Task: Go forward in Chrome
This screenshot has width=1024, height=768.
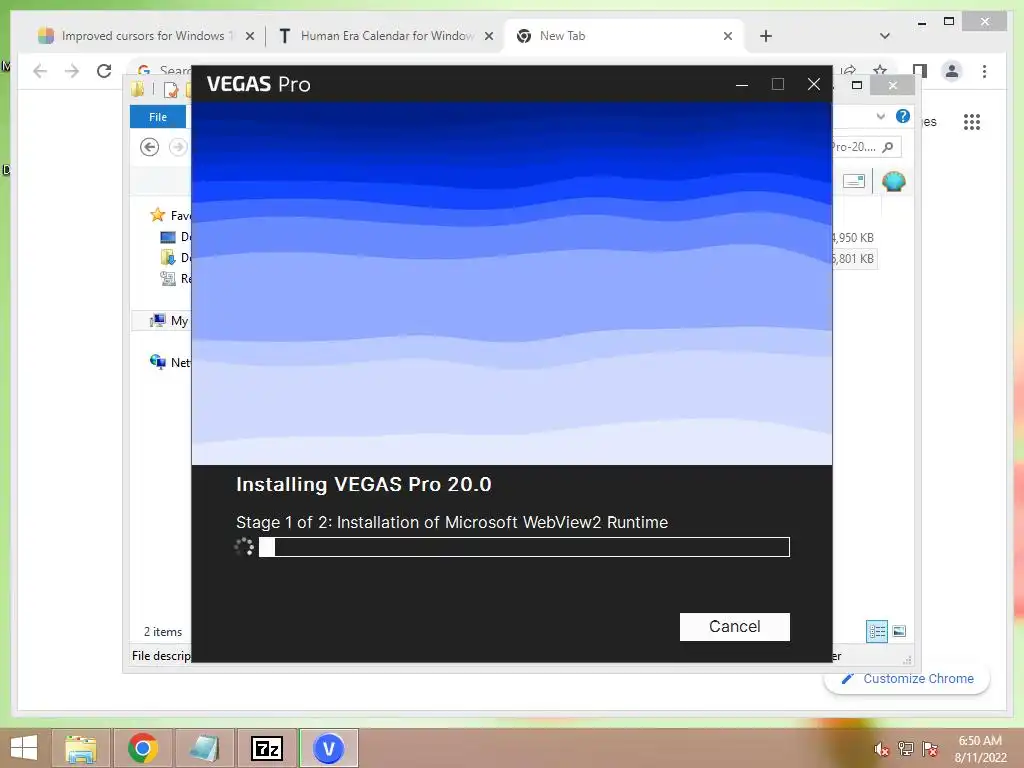Action: coord(72,71)
